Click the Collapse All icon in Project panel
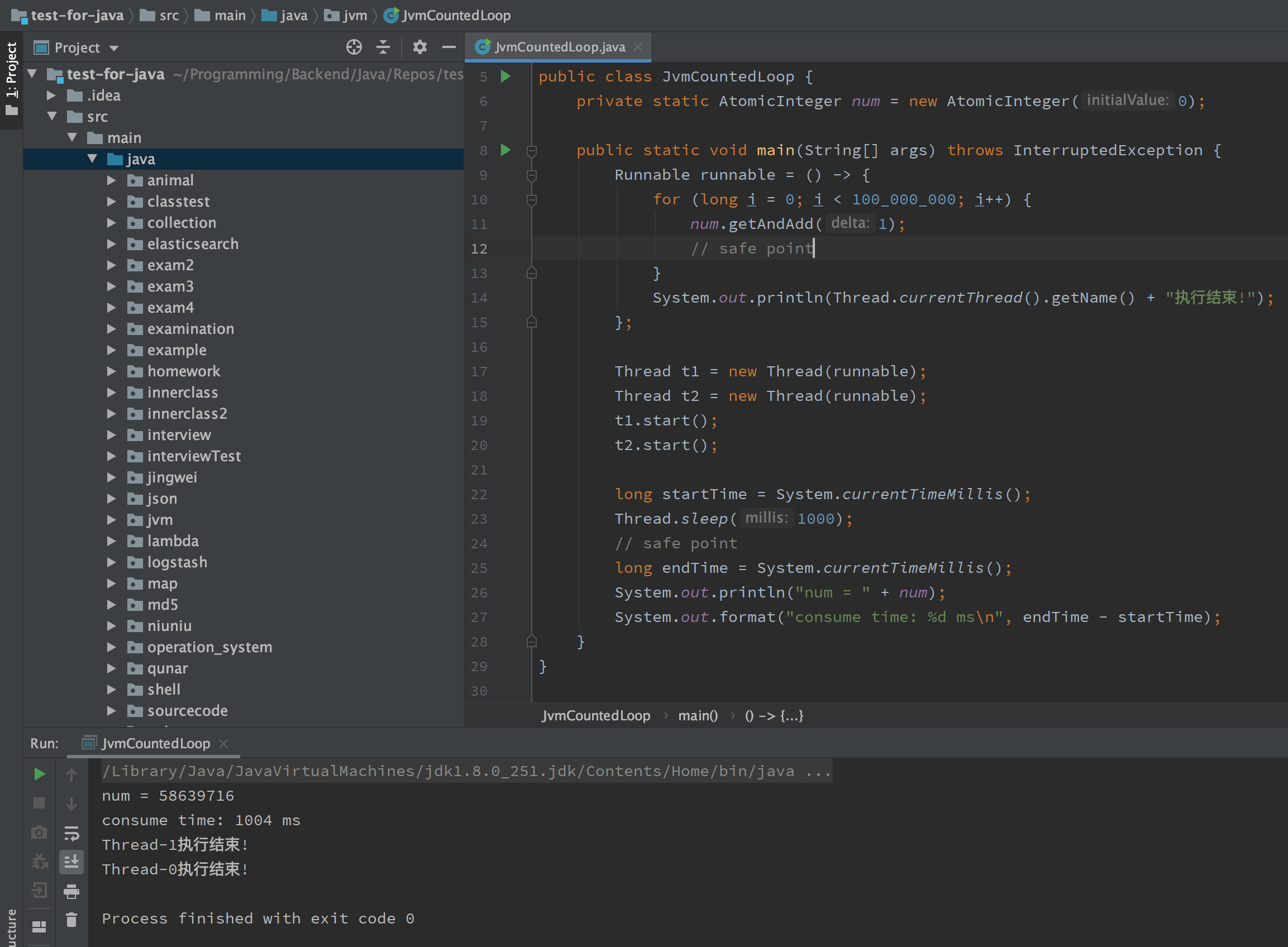This screenshot has width=1288, height=947. [383, 47]
